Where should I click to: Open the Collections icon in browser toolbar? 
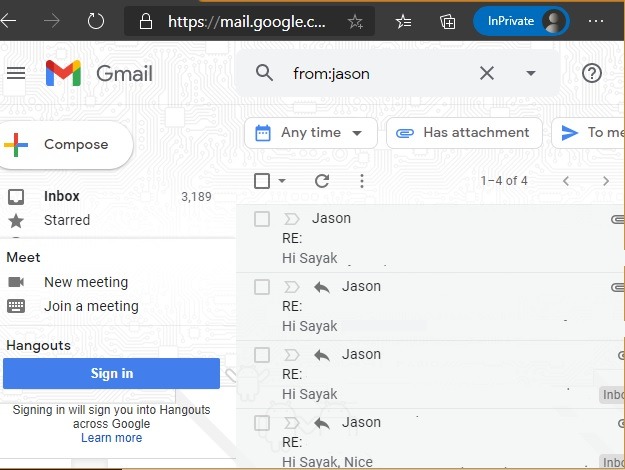(447, 21)
